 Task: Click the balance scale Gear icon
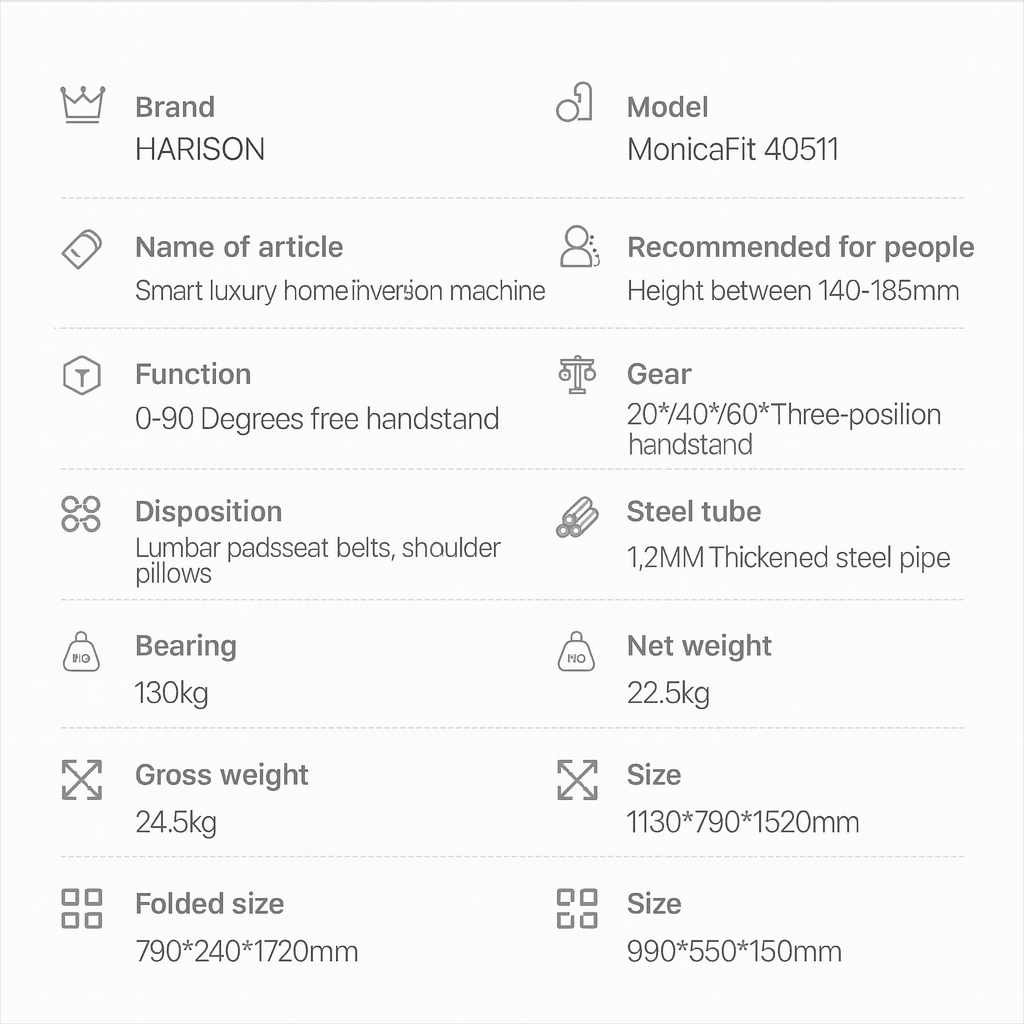(577, 375)
